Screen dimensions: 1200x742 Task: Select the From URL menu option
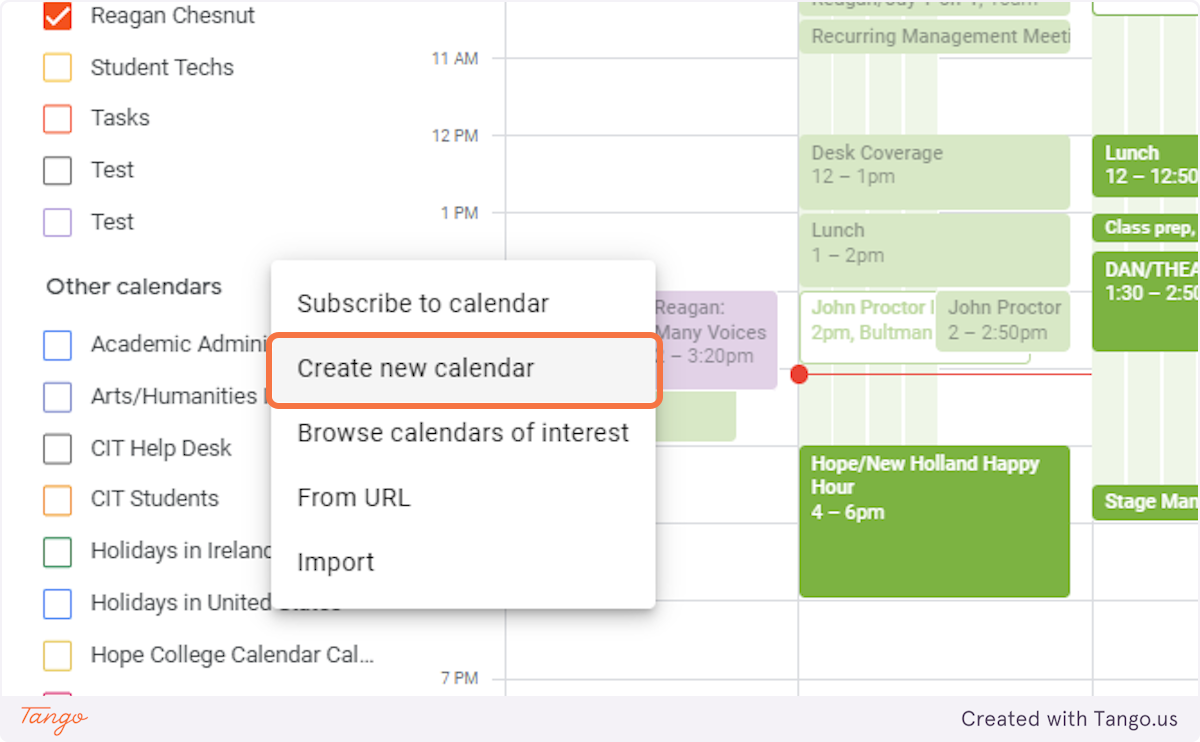tap(354, 498)
